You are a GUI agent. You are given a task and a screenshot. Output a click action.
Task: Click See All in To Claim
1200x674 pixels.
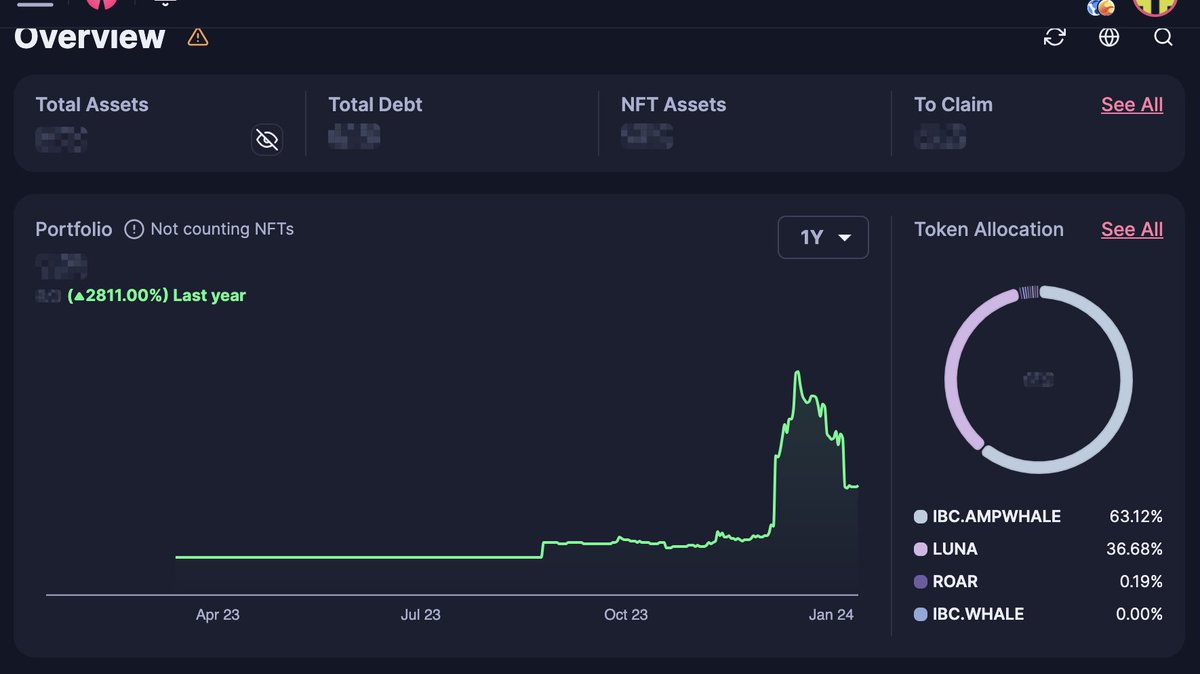[x=1132, y=104]
